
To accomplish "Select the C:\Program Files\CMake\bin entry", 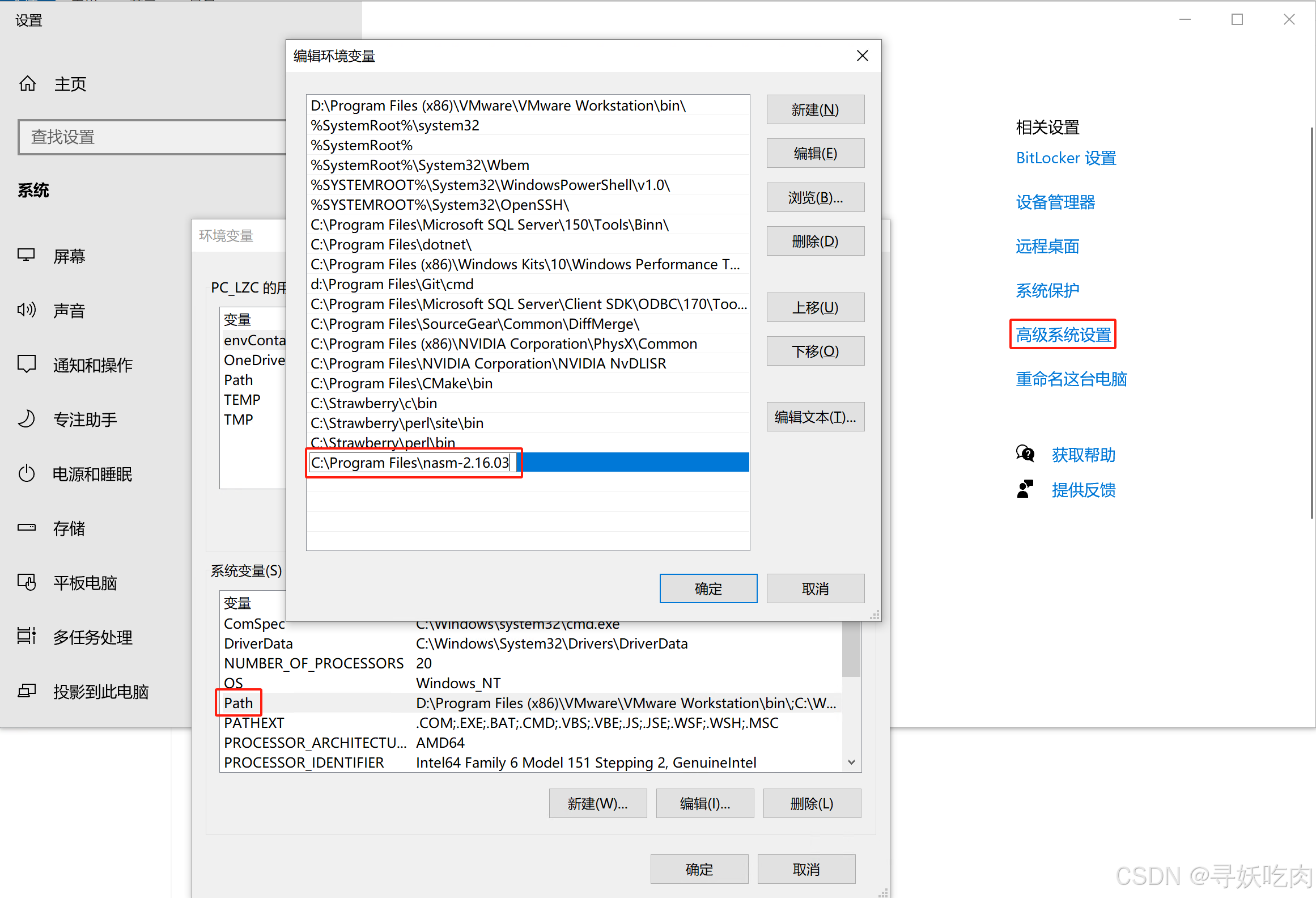I will pyautogui.click(x=528, y=383).
